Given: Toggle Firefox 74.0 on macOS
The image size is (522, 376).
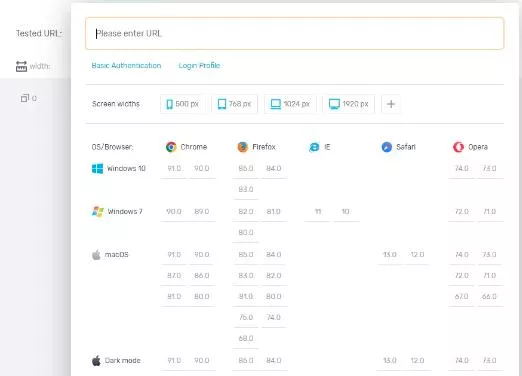Looking at the screenshot, I should tap(274, 317).
